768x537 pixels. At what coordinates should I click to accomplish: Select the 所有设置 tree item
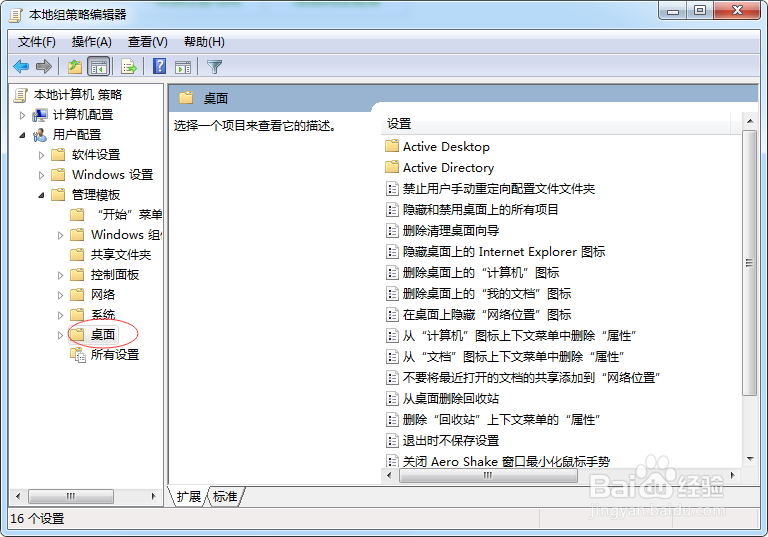click(105, 355)
